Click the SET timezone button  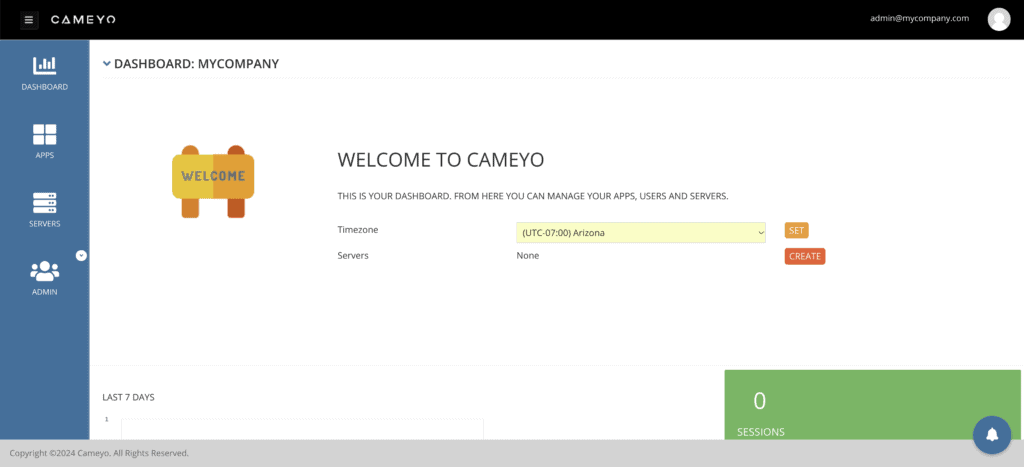pos(796,231)
